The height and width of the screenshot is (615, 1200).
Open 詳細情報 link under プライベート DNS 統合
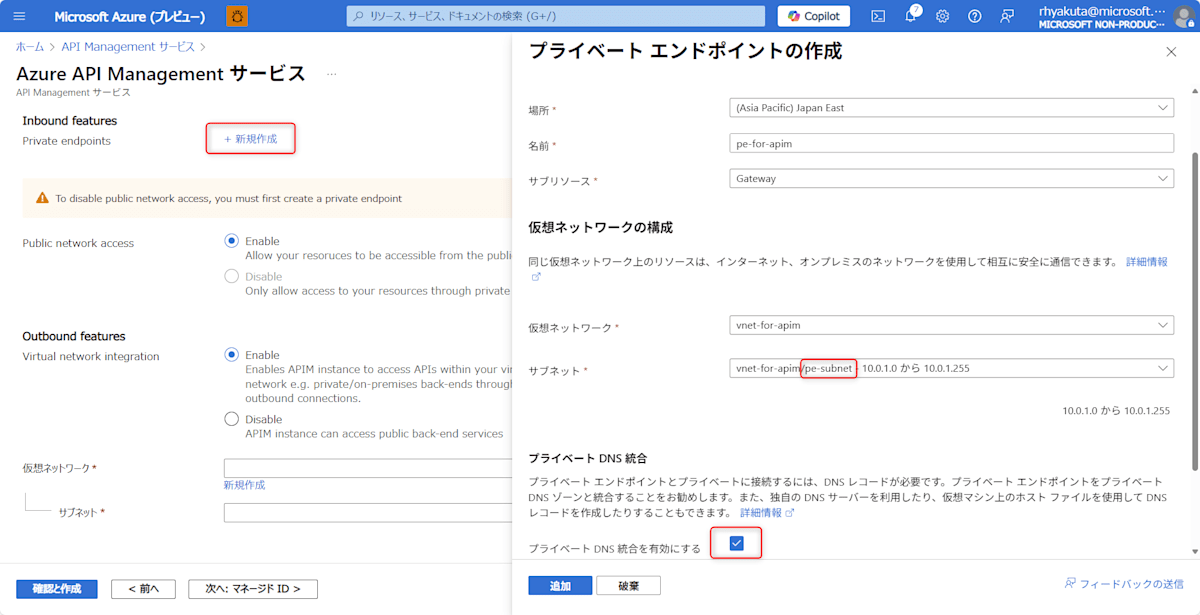767,513
